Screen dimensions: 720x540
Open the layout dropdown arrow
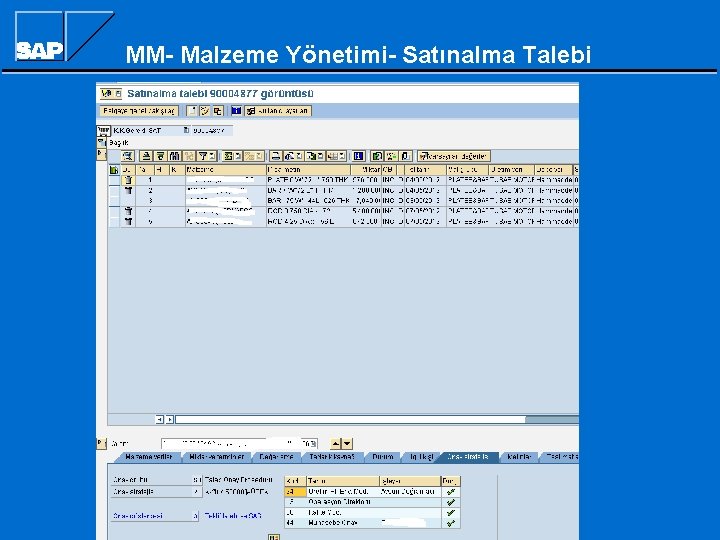(x=343, y=156)
